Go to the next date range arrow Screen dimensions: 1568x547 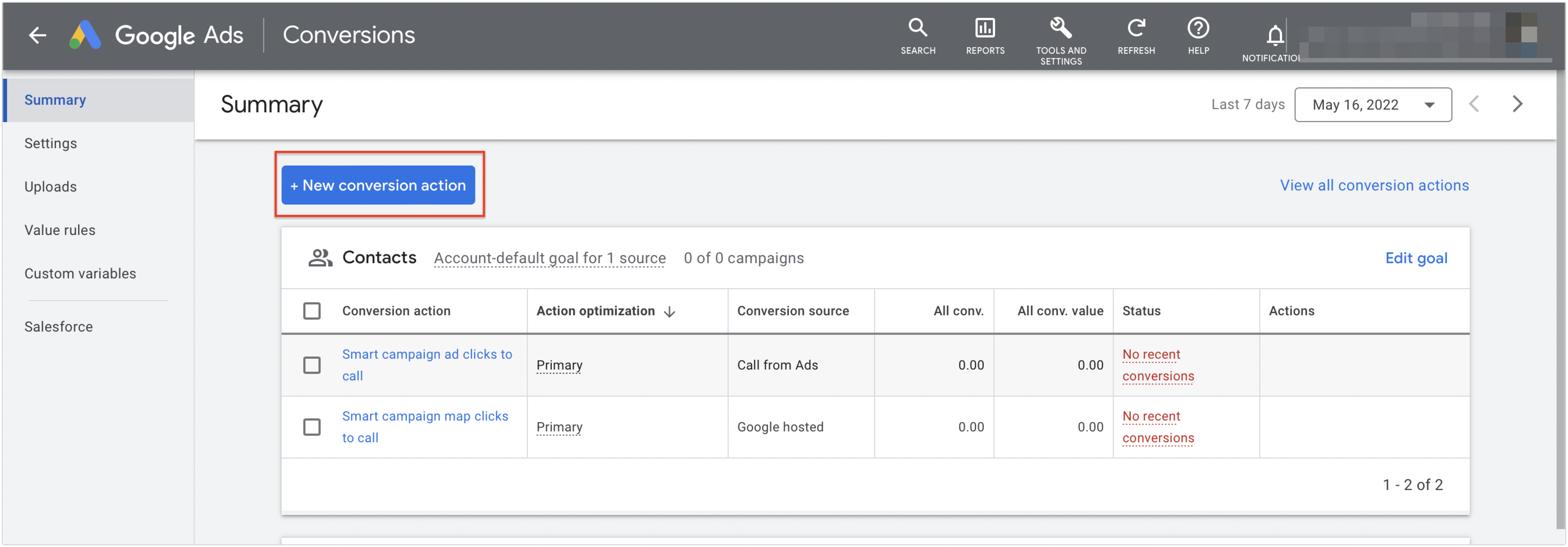coord(1517,104)
